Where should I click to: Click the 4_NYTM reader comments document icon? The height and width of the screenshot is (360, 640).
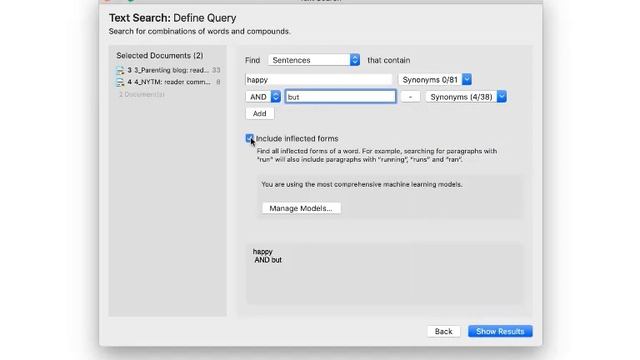coord(120,82)
